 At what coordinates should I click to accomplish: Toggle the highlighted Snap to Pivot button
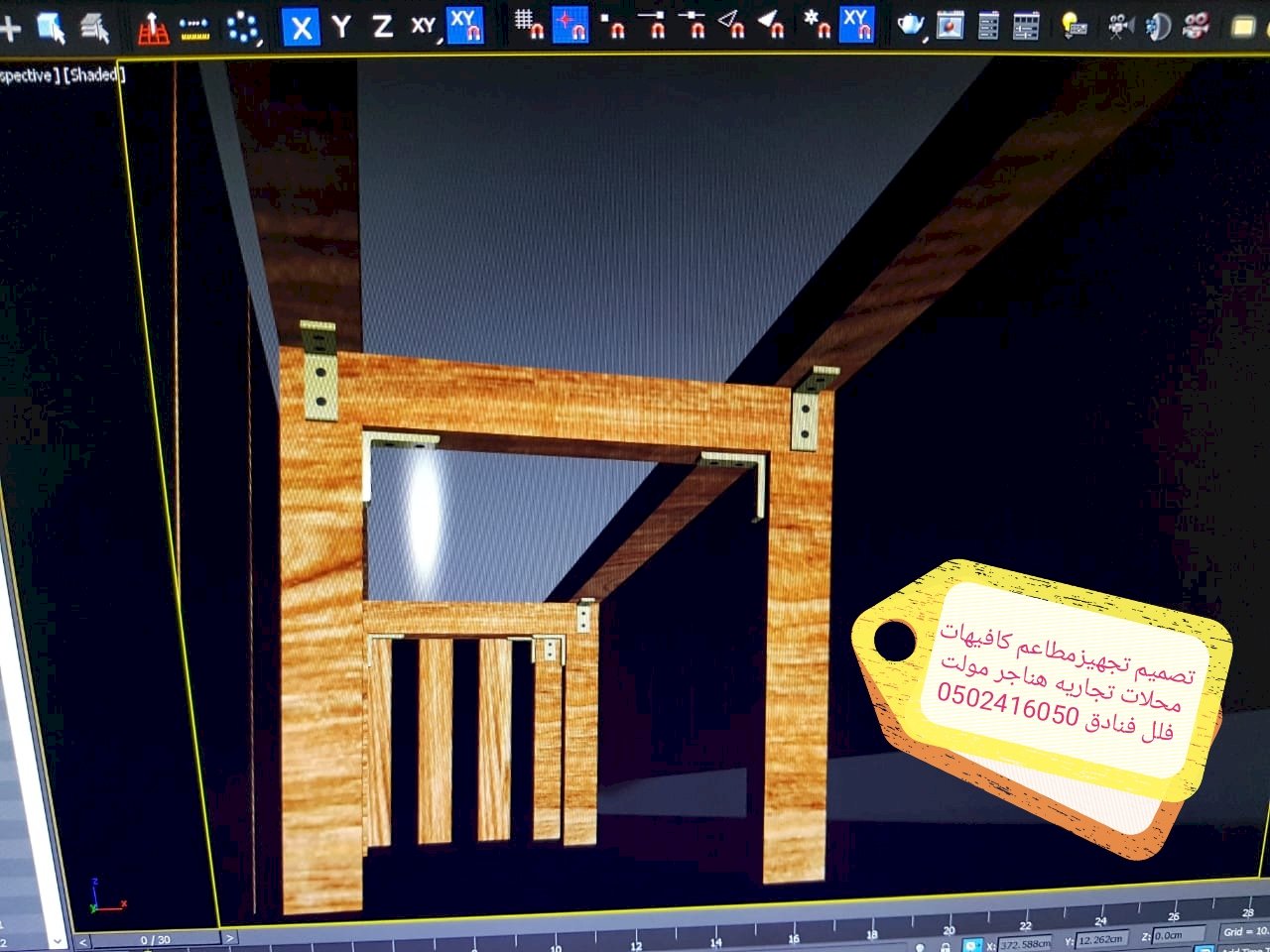click(x=570, y=24)
